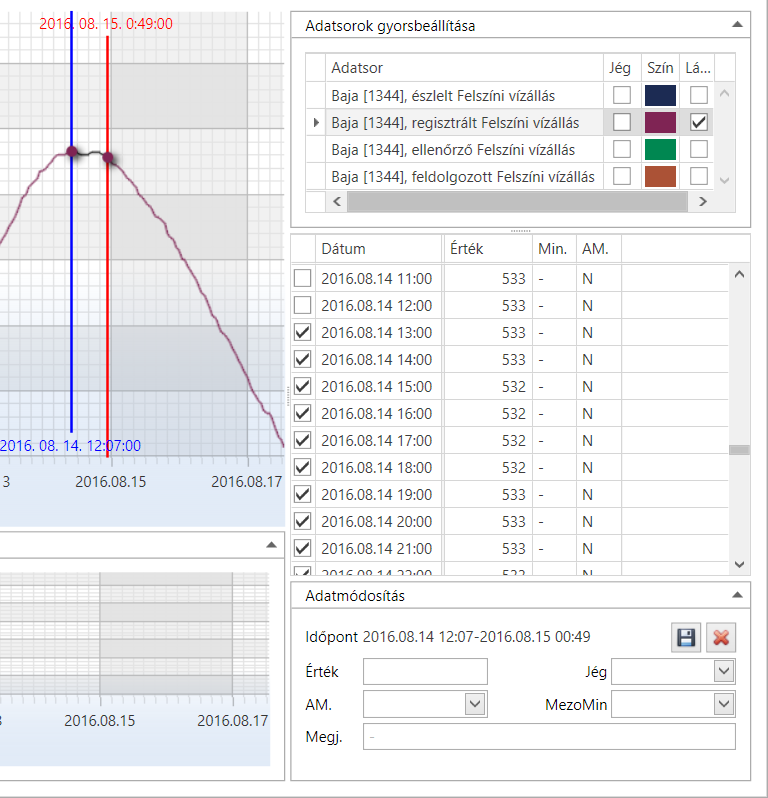
Task: Toggle the Jég checkbox for regisztrált Felszíni vízállás
Action: 621,122
